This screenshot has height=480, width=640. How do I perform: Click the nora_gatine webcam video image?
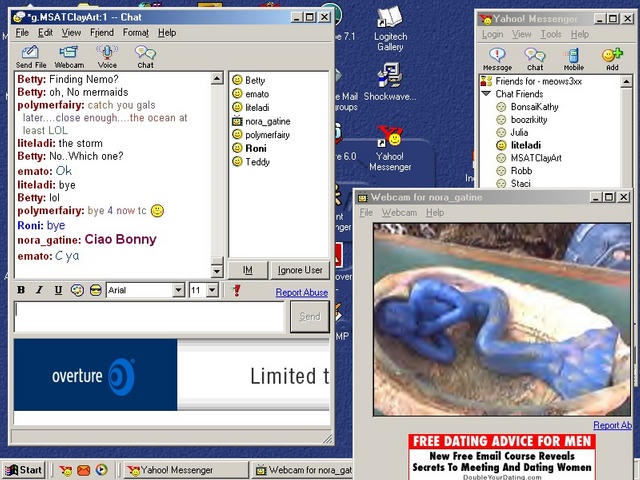(502, 320)
